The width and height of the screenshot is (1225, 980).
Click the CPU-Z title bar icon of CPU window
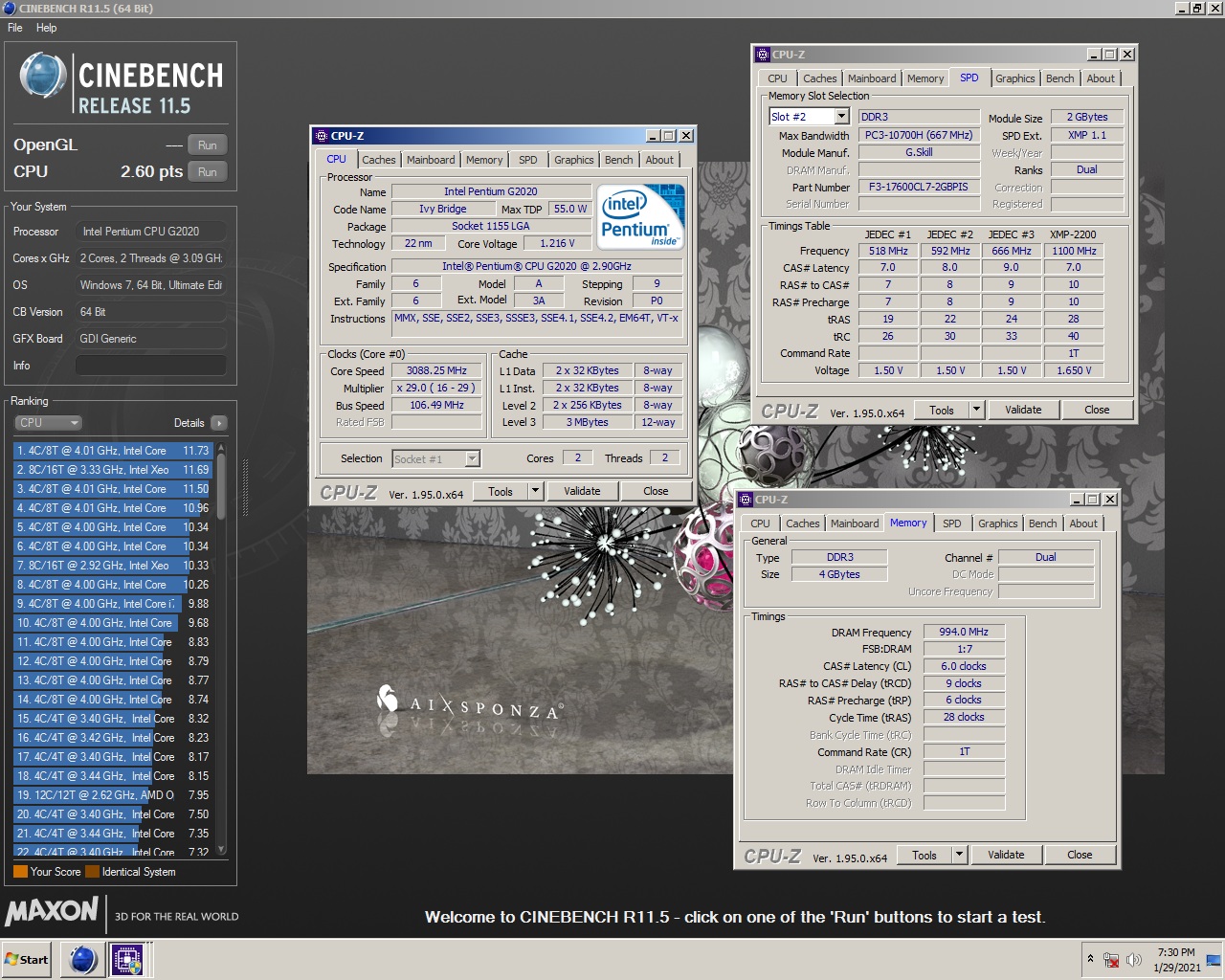321,136
